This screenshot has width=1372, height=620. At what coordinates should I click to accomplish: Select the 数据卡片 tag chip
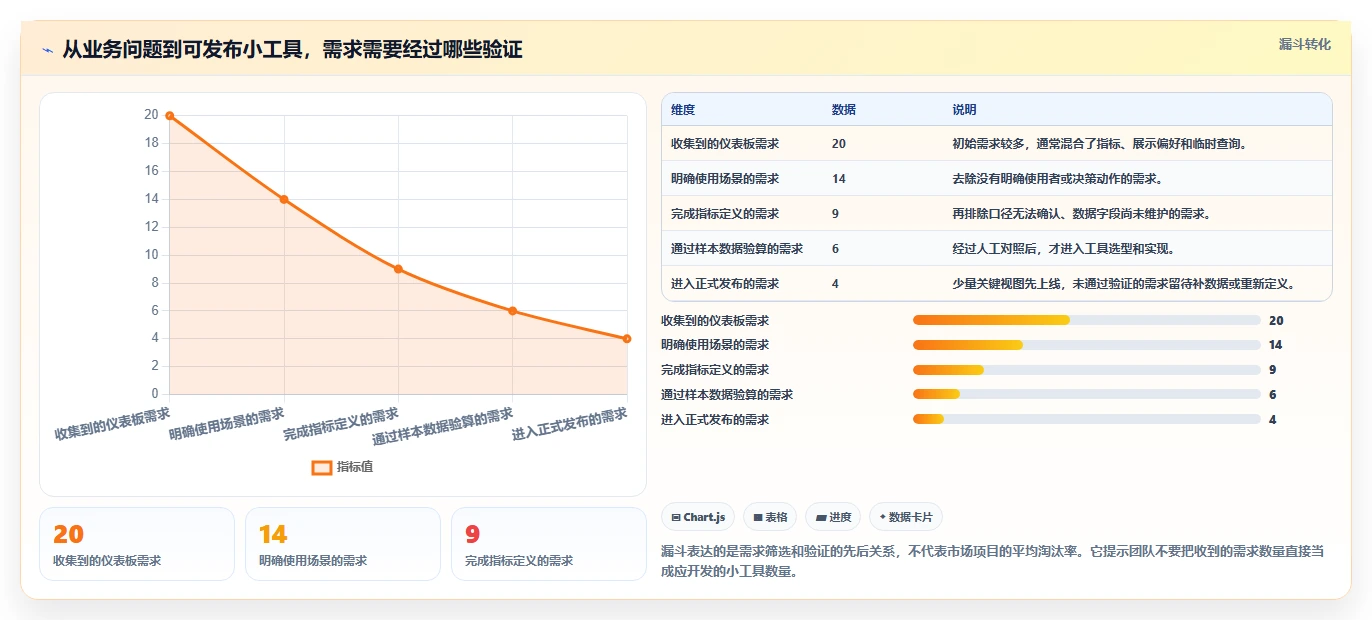(906, 517)
